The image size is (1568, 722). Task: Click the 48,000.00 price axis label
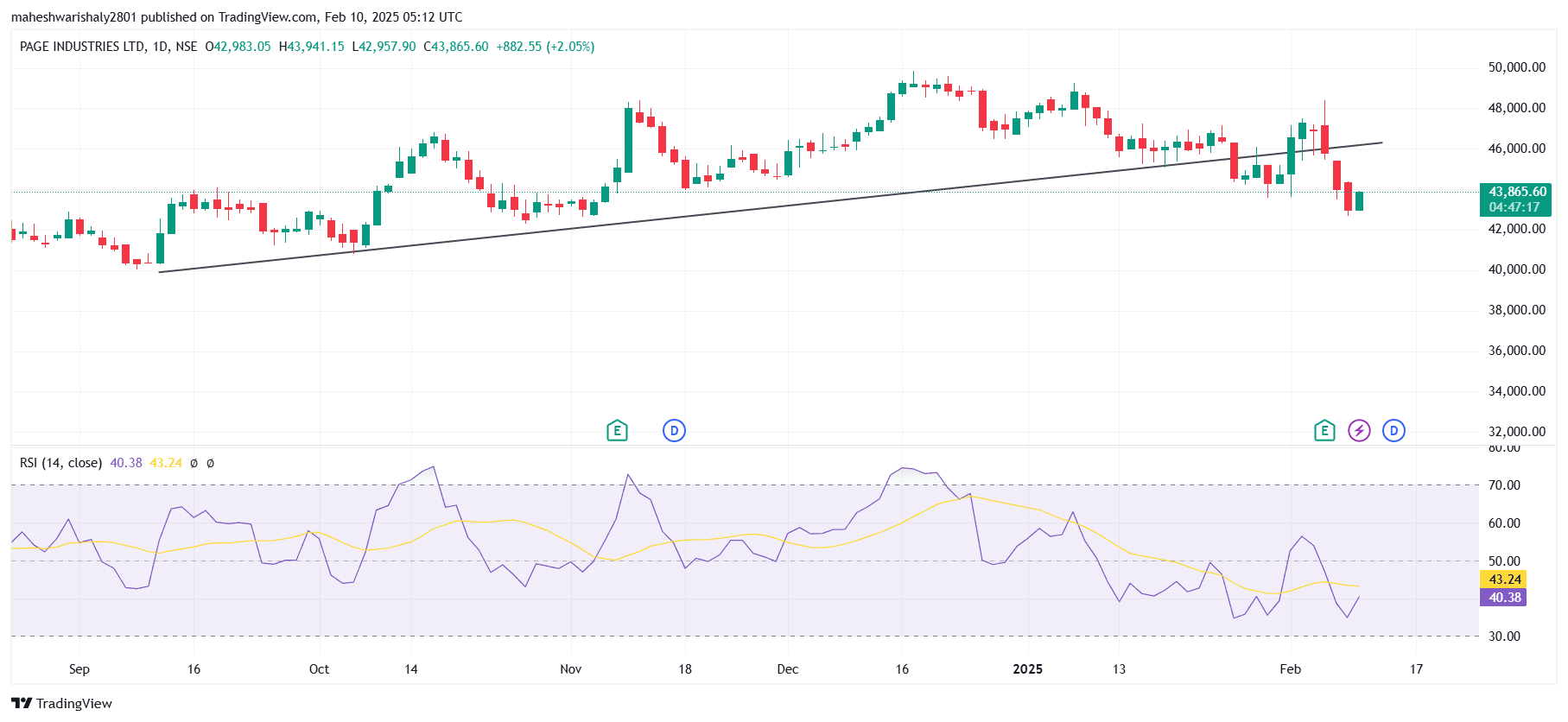coord(1516,108)
